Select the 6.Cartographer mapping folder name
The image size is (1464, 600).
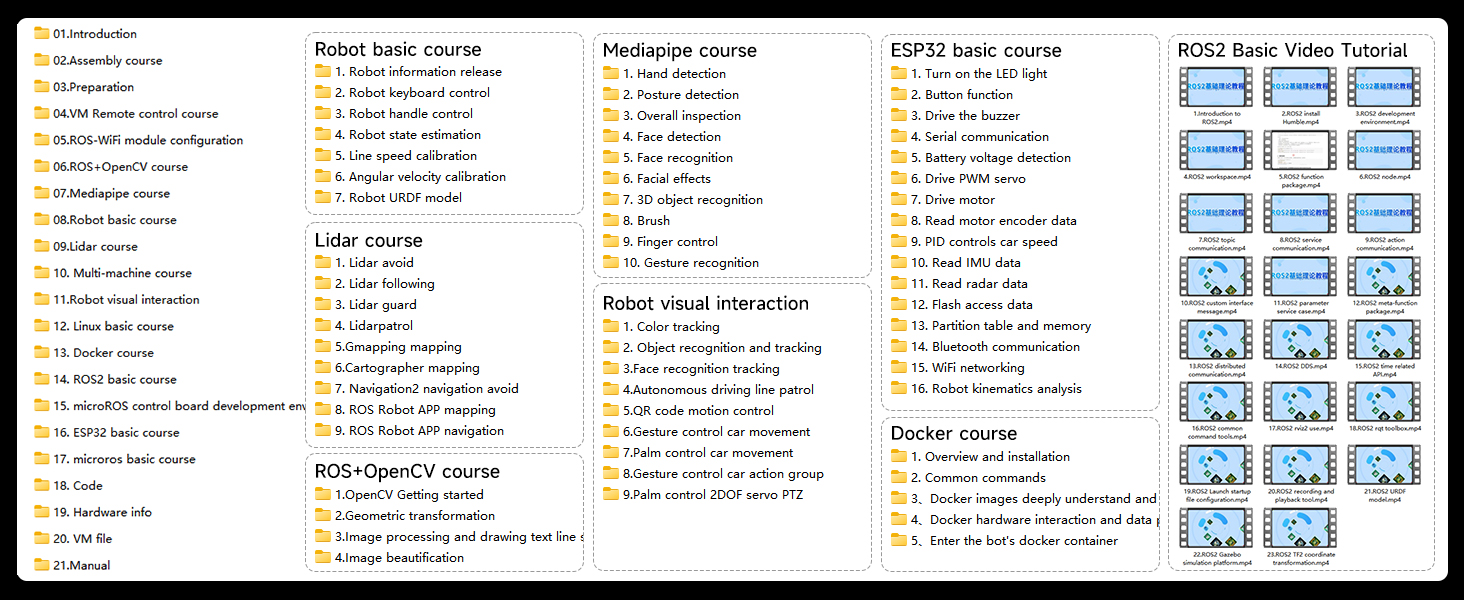pyautogui.click(x=407, y=367)
